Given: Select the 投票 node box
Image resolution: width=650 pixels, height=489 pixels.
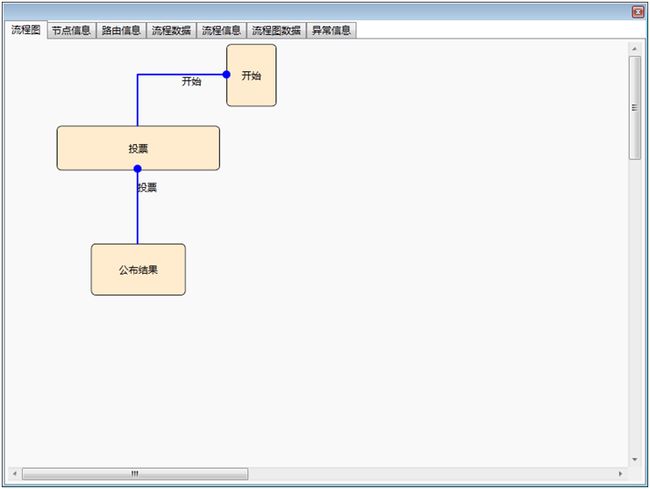Looking at the screenshot, I should pyautogui.click(x=138, y=148).
